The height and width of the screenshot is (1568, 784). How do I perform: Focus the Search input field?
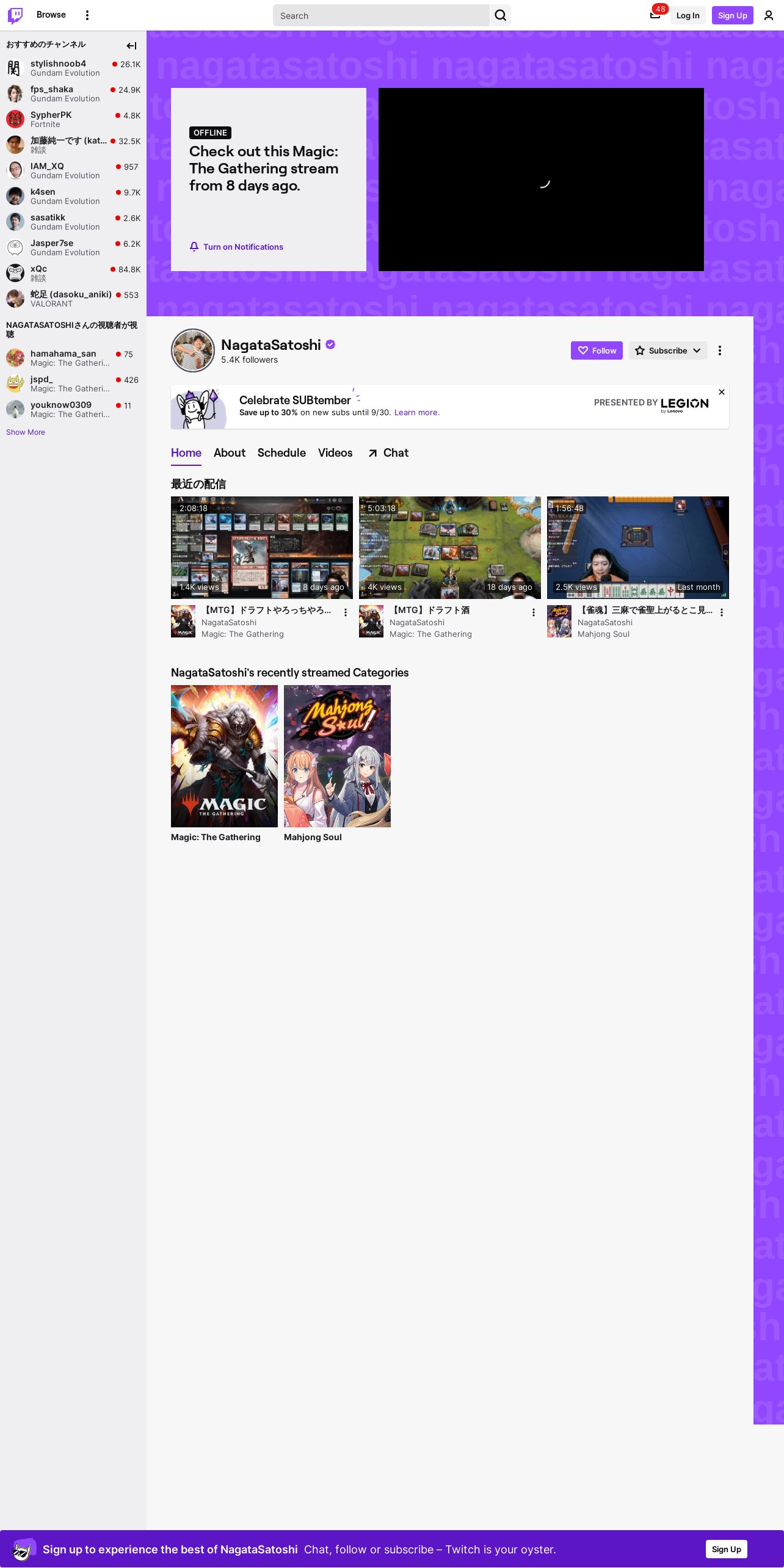pyautogui.click(x=381, y=15)
